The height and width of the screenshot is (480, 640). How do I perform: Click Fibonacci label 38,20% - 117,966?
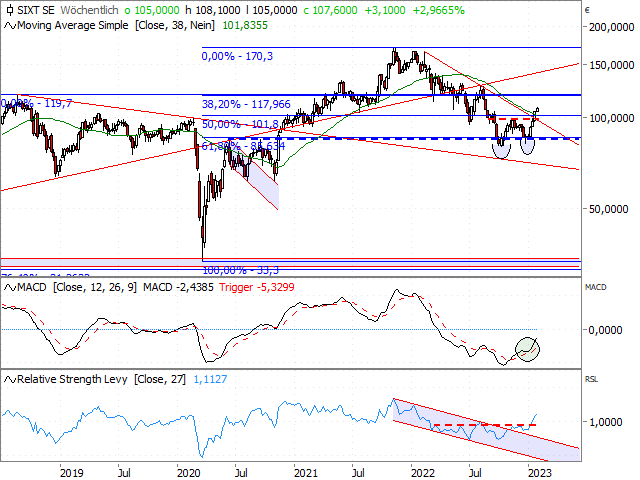pyautogui.click(x=246, y=104)
